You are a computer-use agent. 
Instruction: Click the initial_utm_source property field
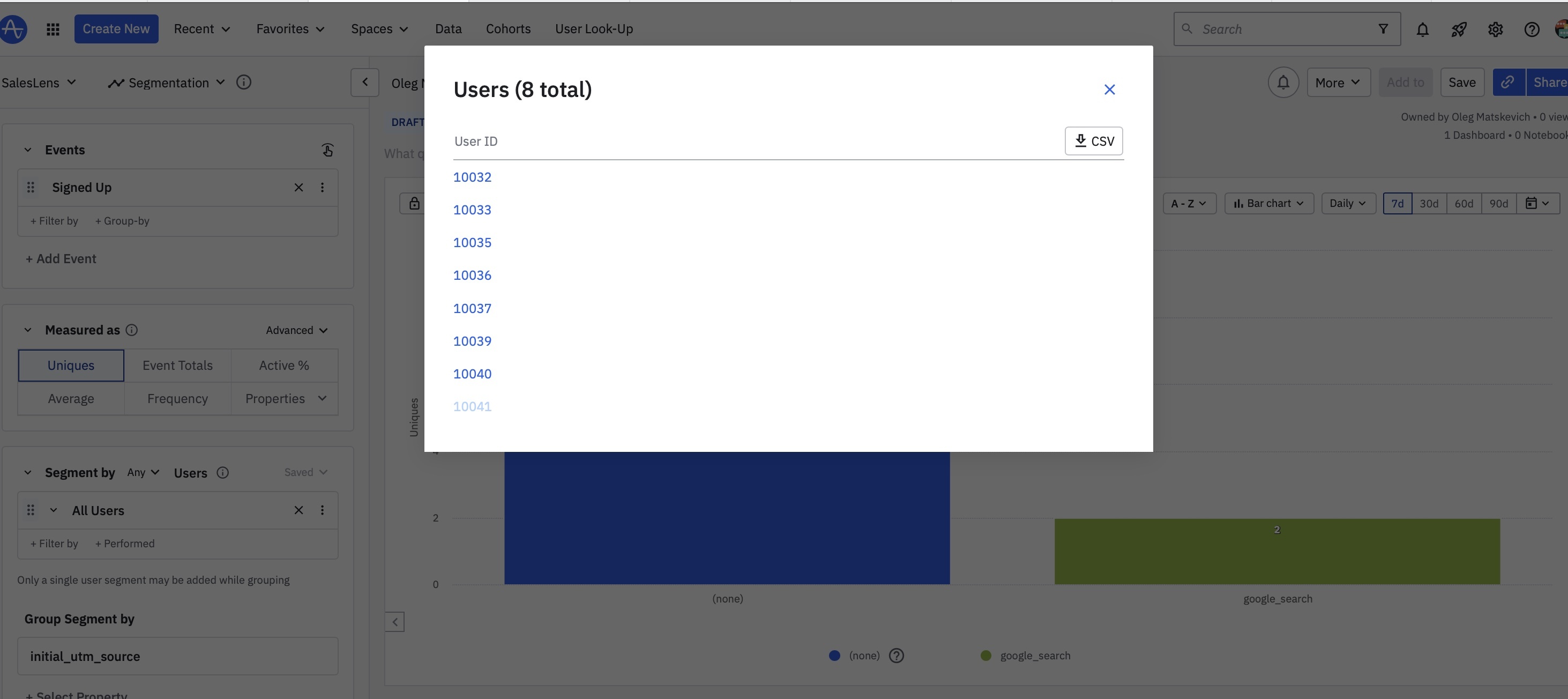177,656
